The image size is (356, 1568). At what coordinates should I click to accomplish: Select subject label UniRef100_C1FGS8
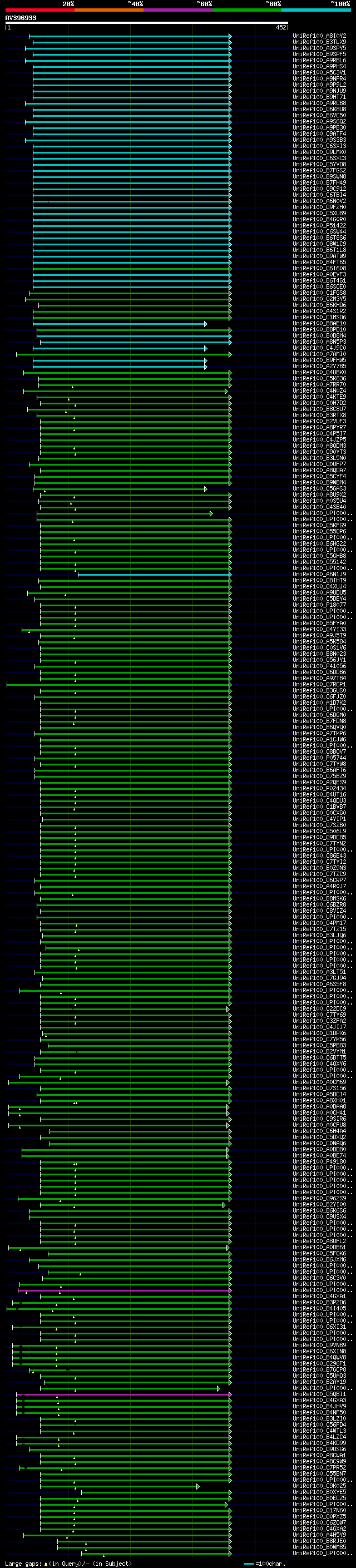click(319, 293)
